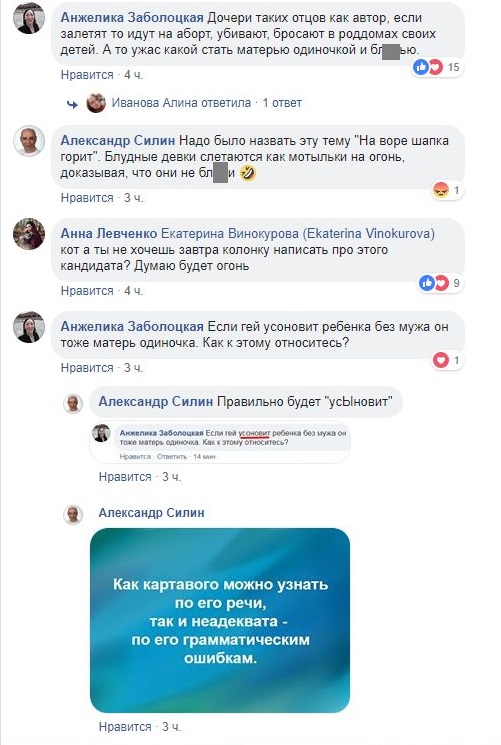Click Александр Силин name above the blue image
The width and height of the screenshot is (501, 745).
pyautogui.click(x=152, y=513)
